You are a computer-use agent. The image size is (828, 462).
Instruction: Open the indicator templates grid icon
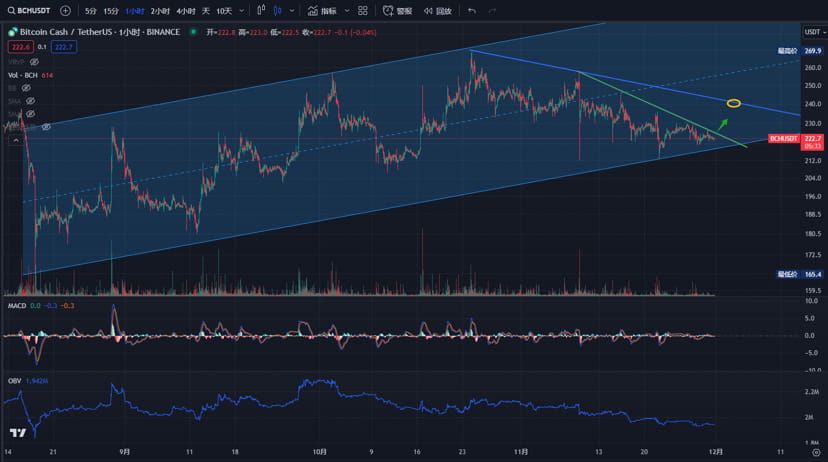(x=363, y=11)
